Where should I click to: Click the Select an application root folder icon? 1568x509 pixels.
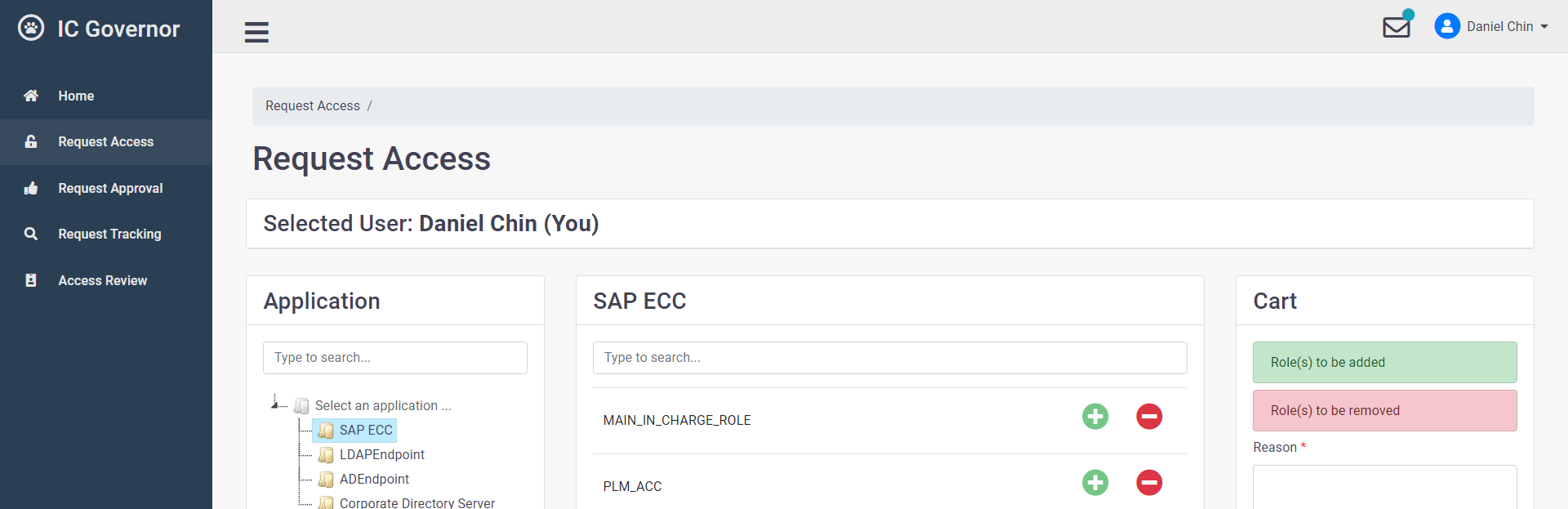[x=301, y=406]
